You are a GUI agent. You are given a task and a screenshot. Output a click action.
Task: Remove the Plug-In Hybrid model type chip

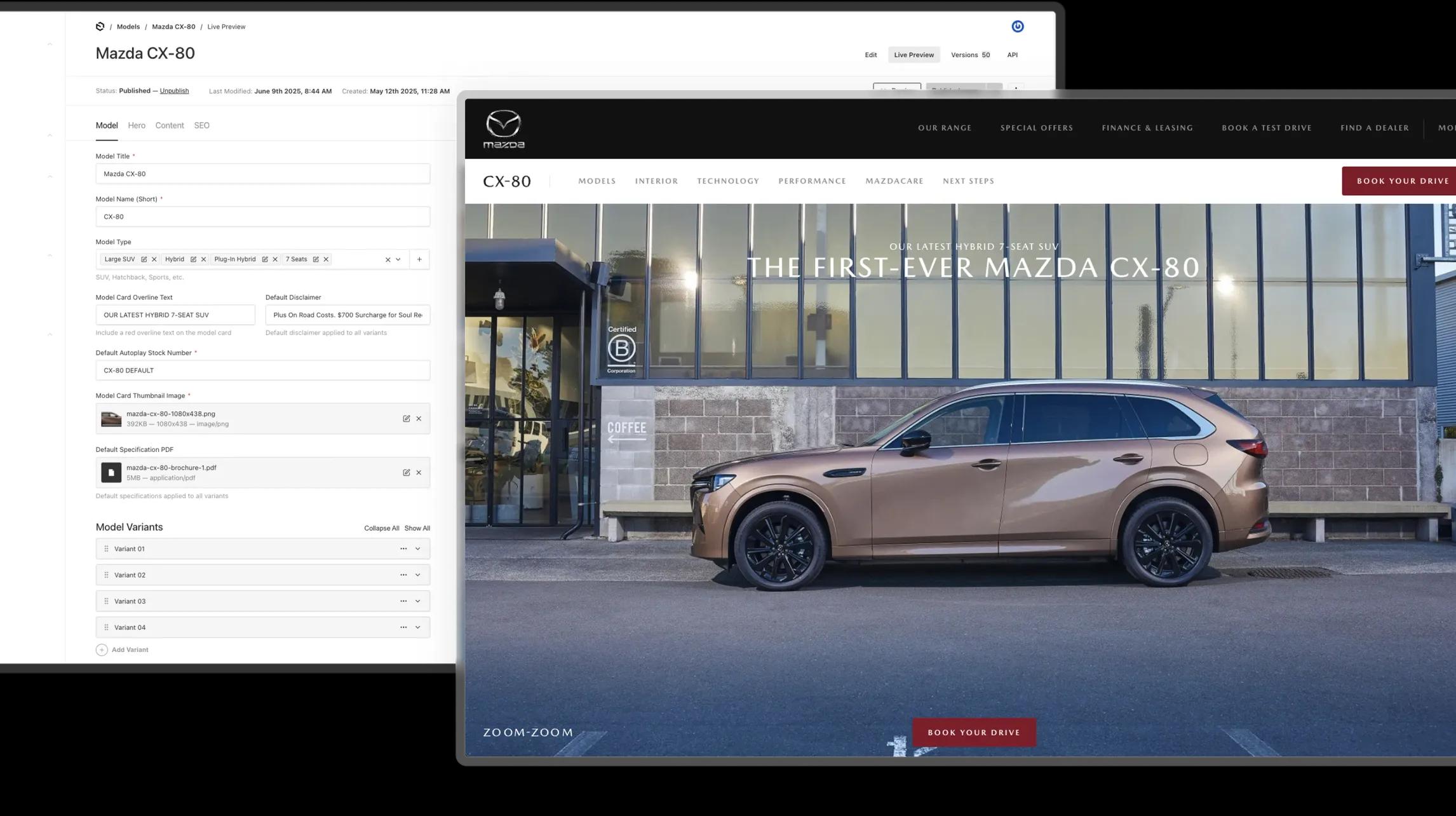[275, 259]
